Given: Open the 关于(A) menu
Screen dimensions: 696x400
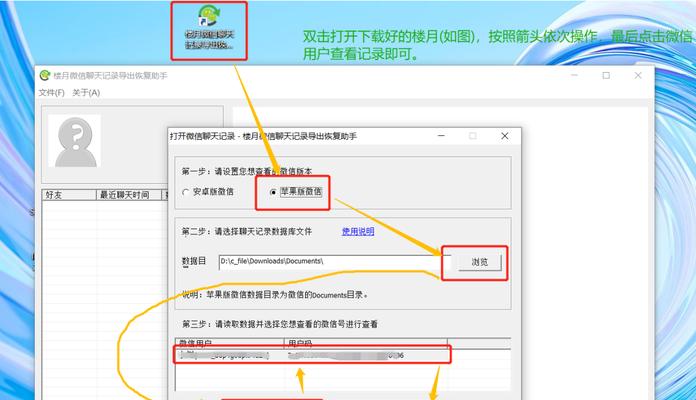Looking at the screenshot, I should point(86,93).
